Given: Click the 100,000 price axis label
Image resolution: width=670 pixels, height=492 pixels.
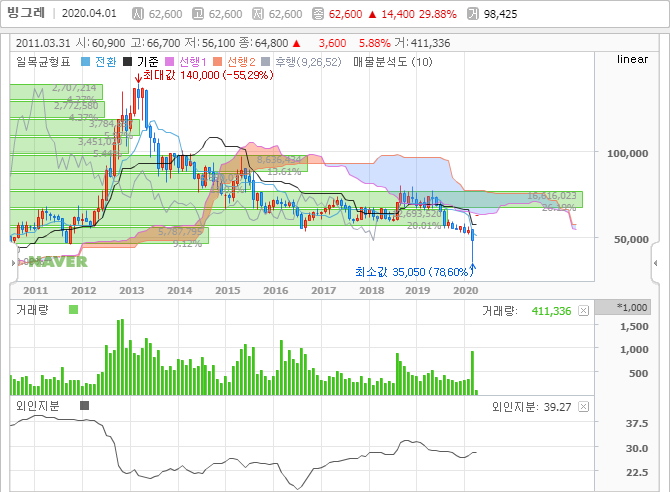Looking at the screenshot, I should [x=627, y=153].
